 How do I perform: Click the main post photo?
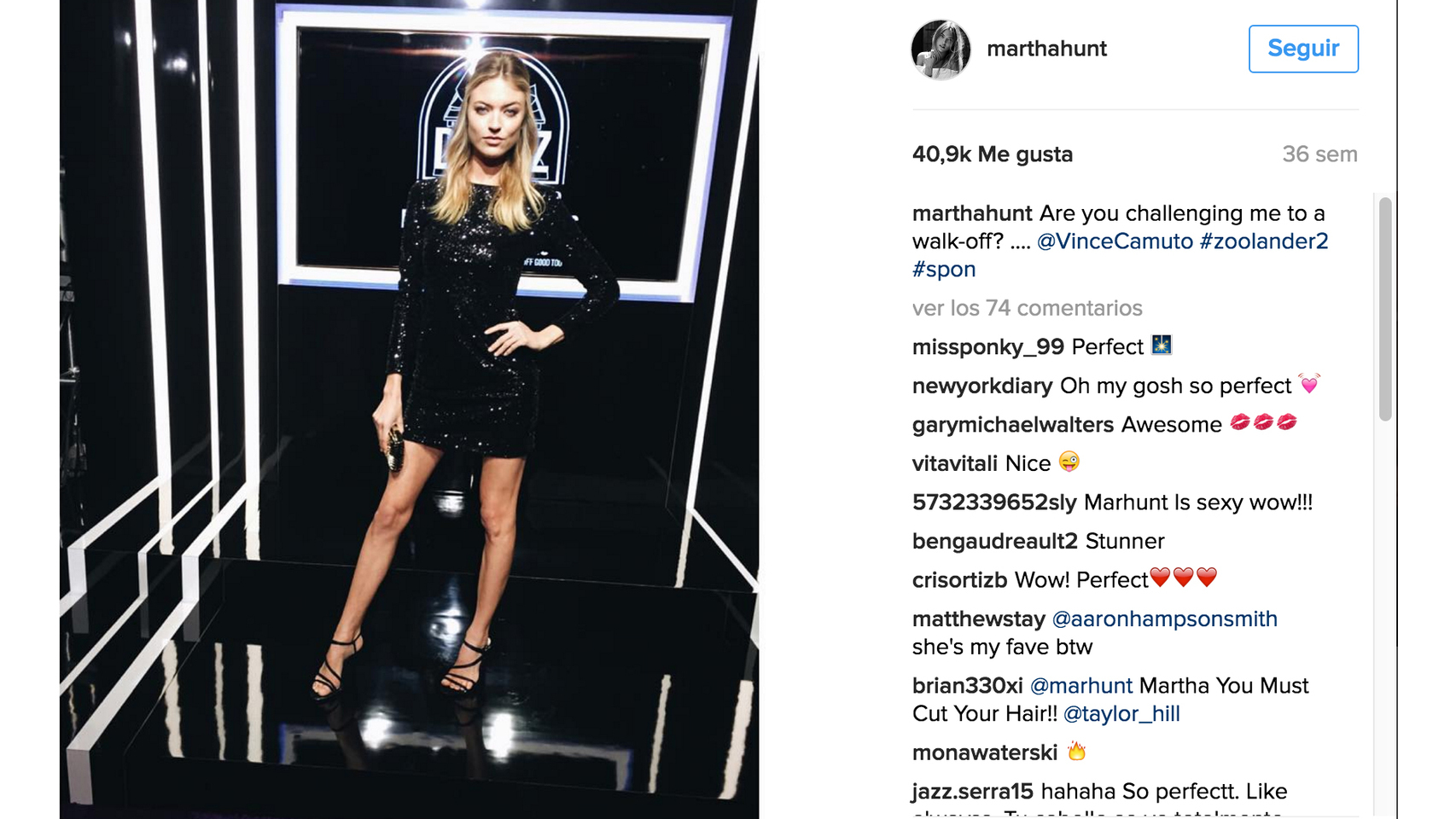pos(409,409)
